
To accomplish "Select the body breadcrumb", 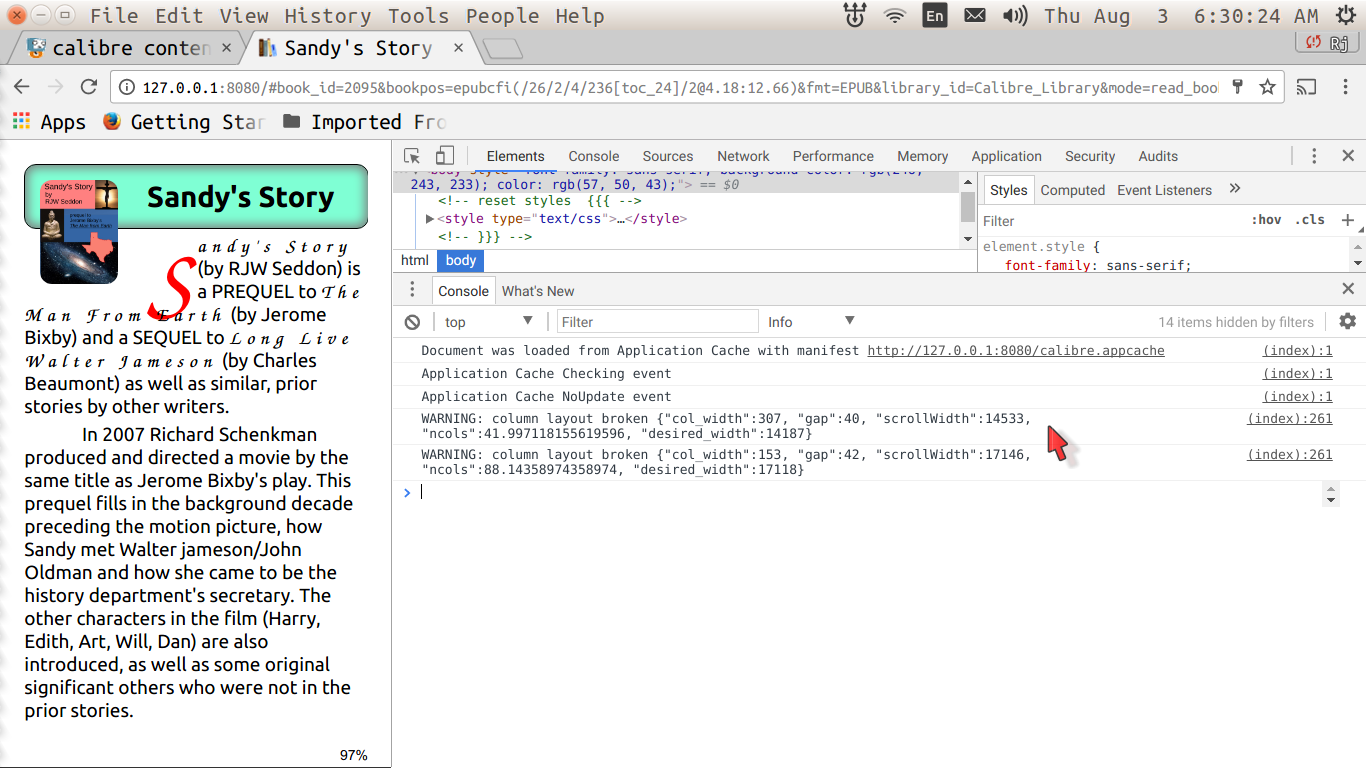I will tap(460, 260).
